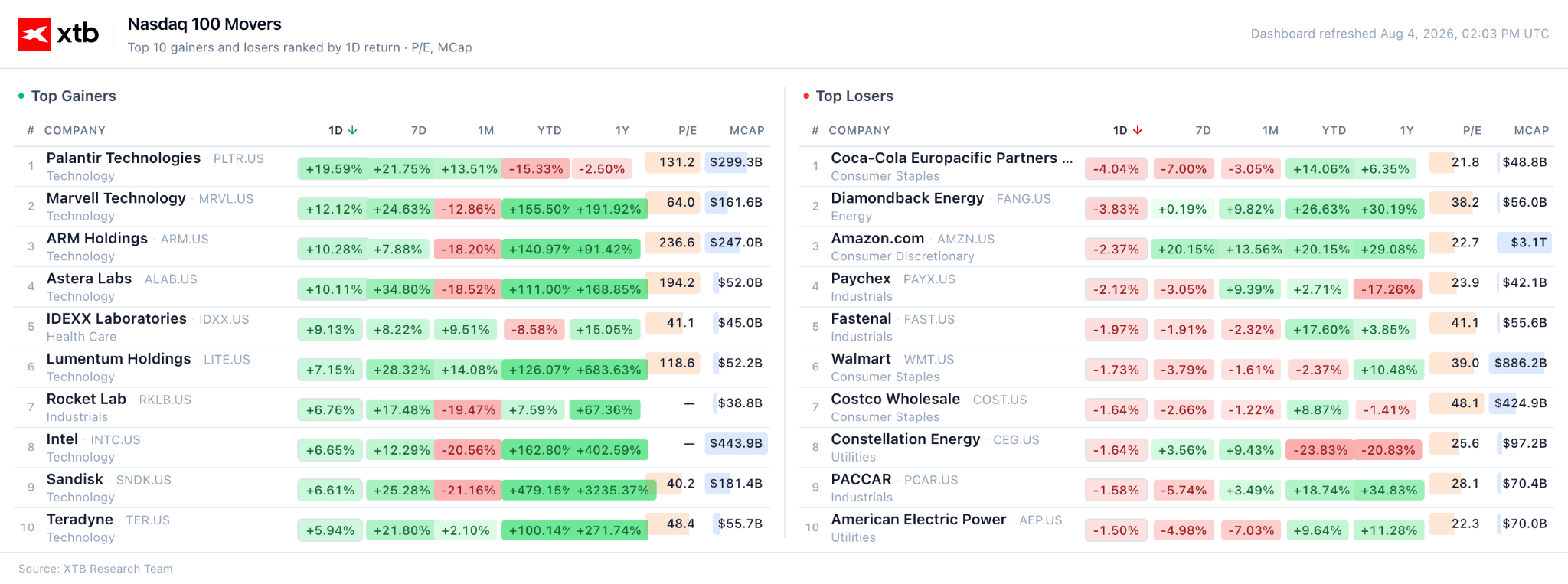Sort Top Gainers by the P/E column

pos(688,130)
